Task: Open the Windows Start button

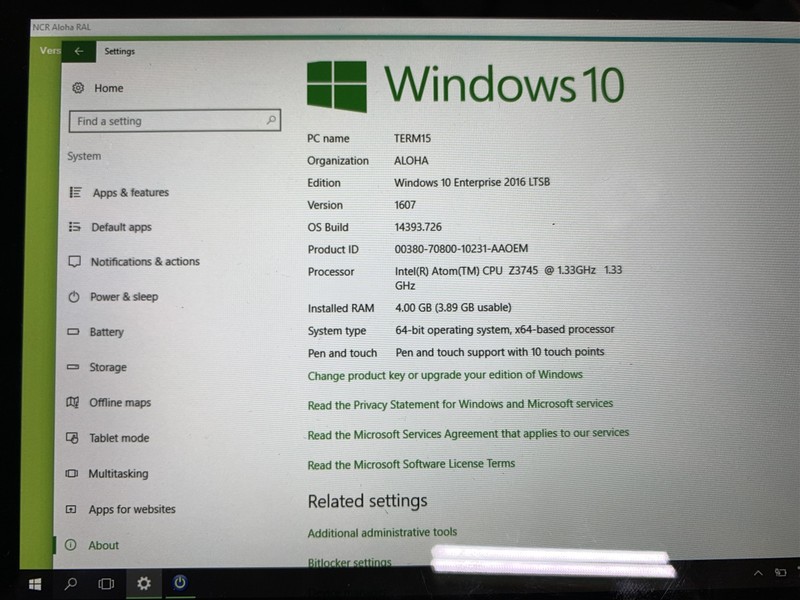Action: 35,584
